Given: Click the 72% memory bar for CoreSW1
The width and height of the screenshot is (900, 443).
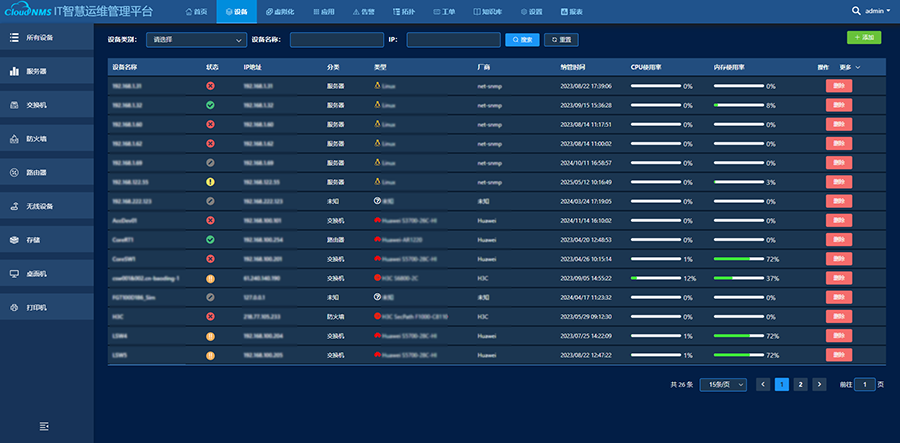Looking at the screenshot, I should 739,259.
